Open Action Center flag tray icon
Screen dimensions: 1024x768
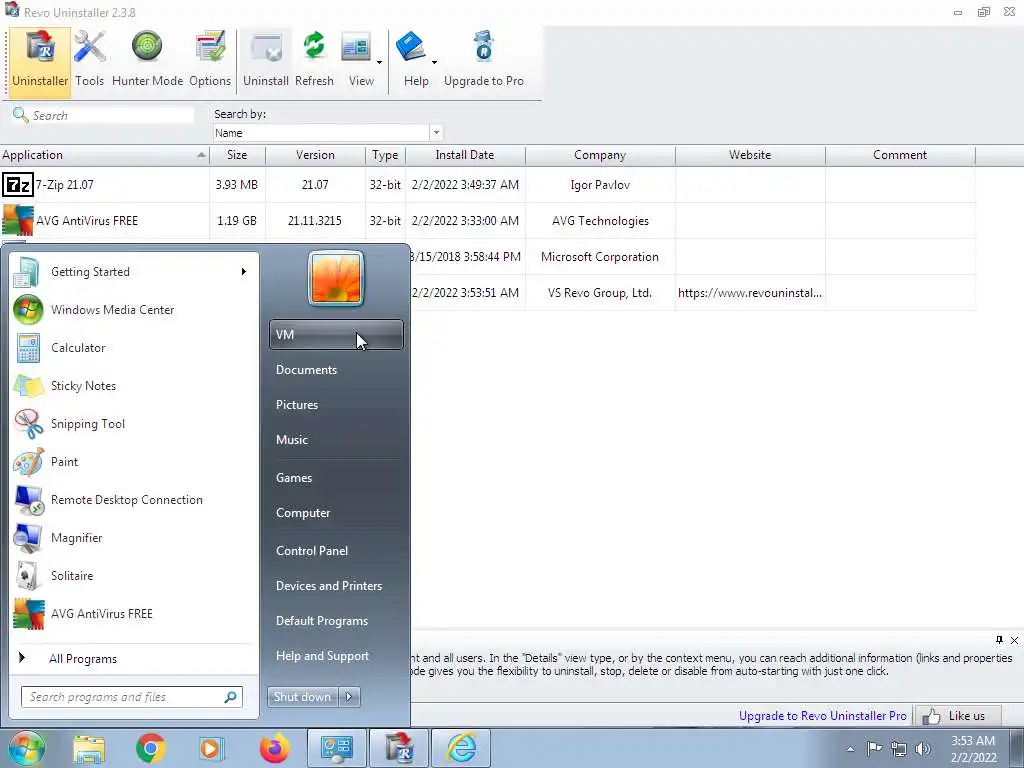pos(874,748)
